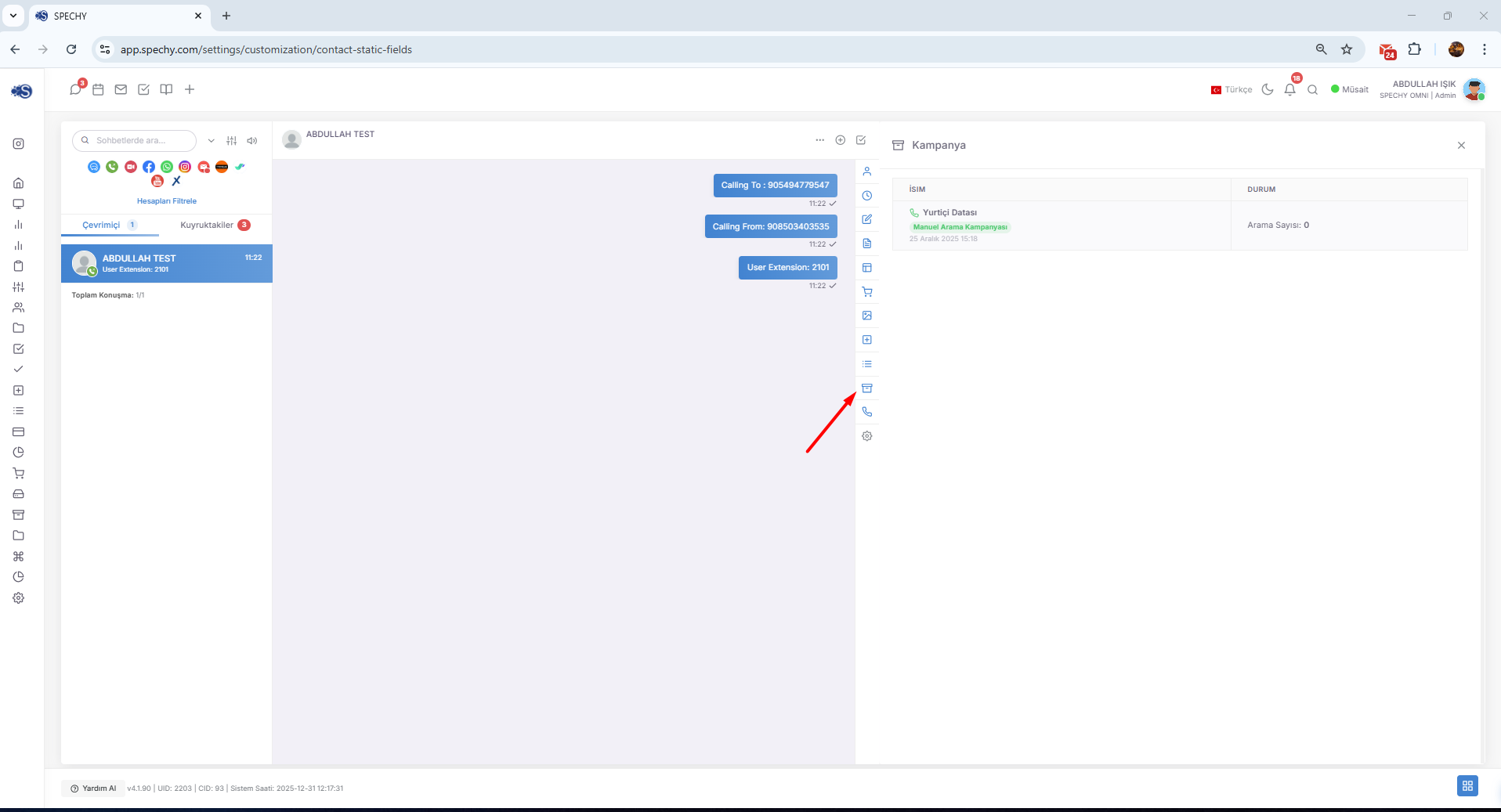Click the Yardım AI button
This screenshot has width=1501, height=812.
click(x=93, y=789)
